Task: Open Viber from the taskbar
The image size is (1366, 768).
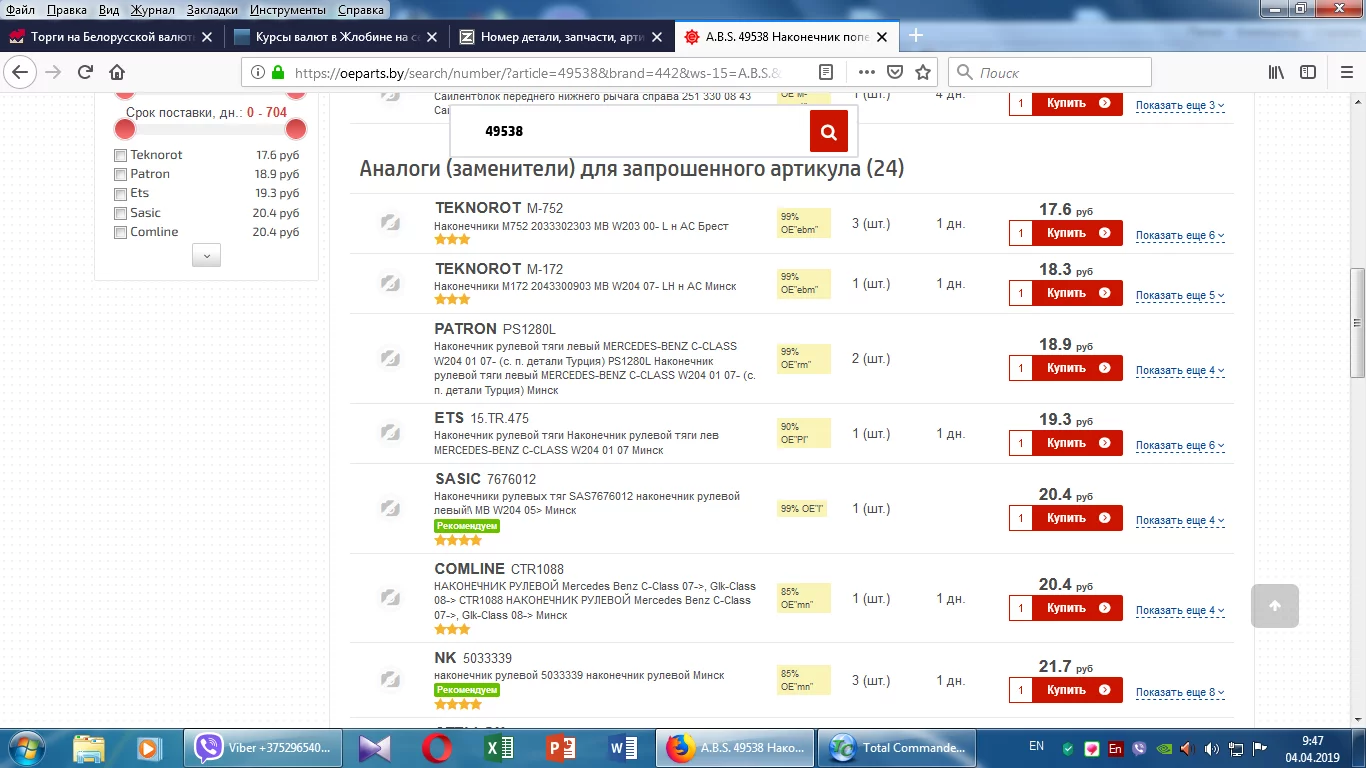Action: point(264,747)
